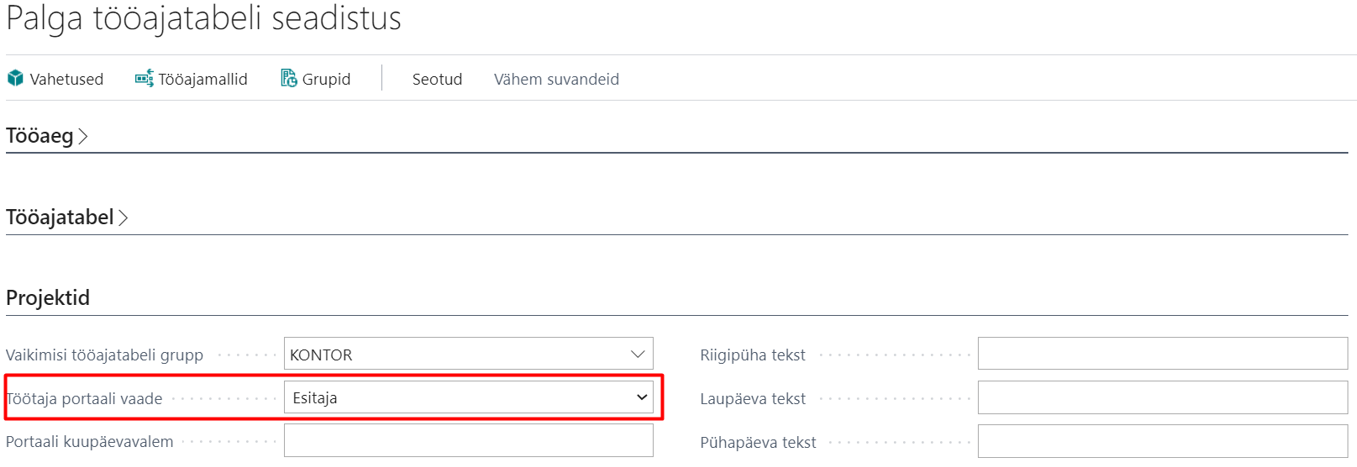The image size is (1357, 467).
Task: Collapse the Projektid section header
Action: coord(48,298)
